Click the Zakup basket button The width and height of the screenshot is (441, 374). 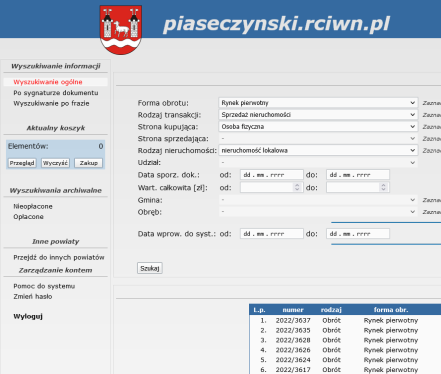tap(88, 163)
